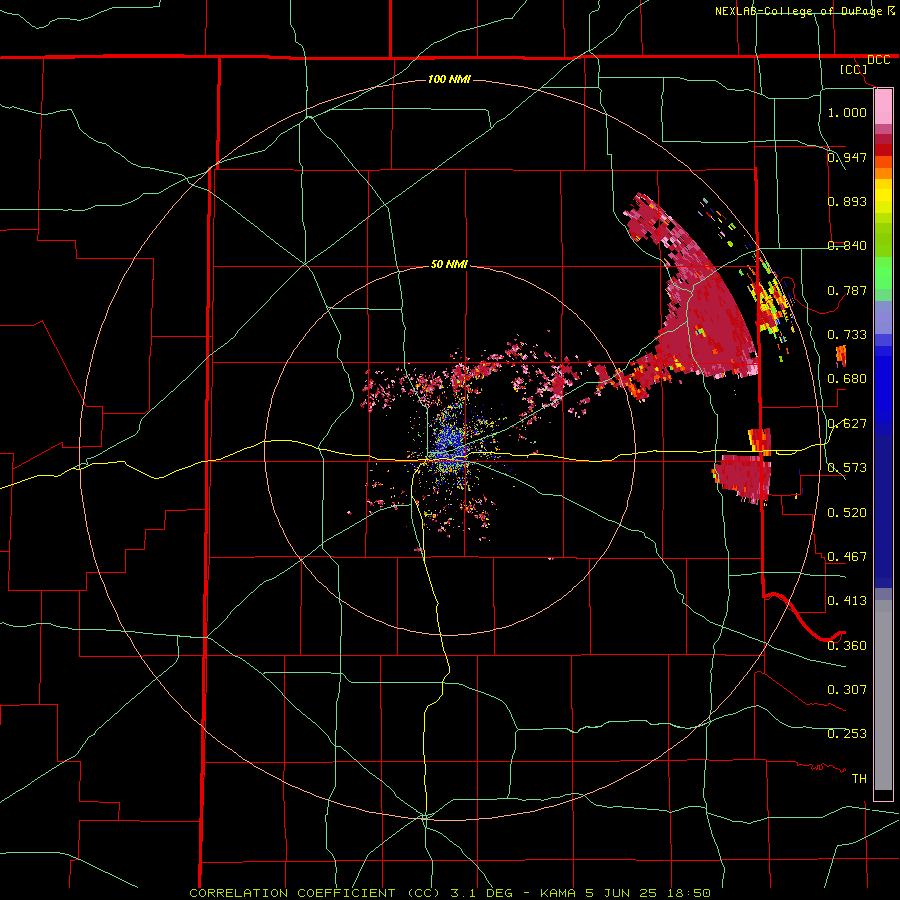Select the 0.573 scale value

[x=847, y=468]
